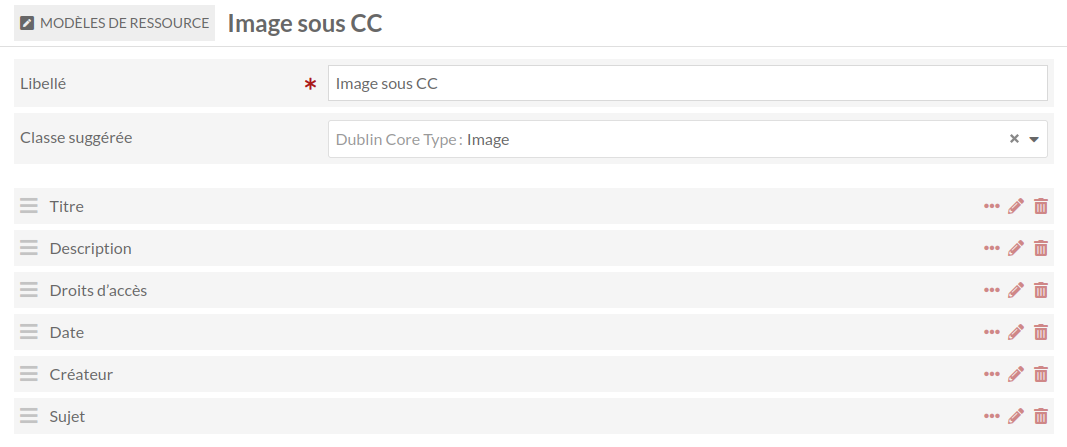Grab the drag handle of Titre row
This screenshot has height=447, width=1067.
click(29, 206)
